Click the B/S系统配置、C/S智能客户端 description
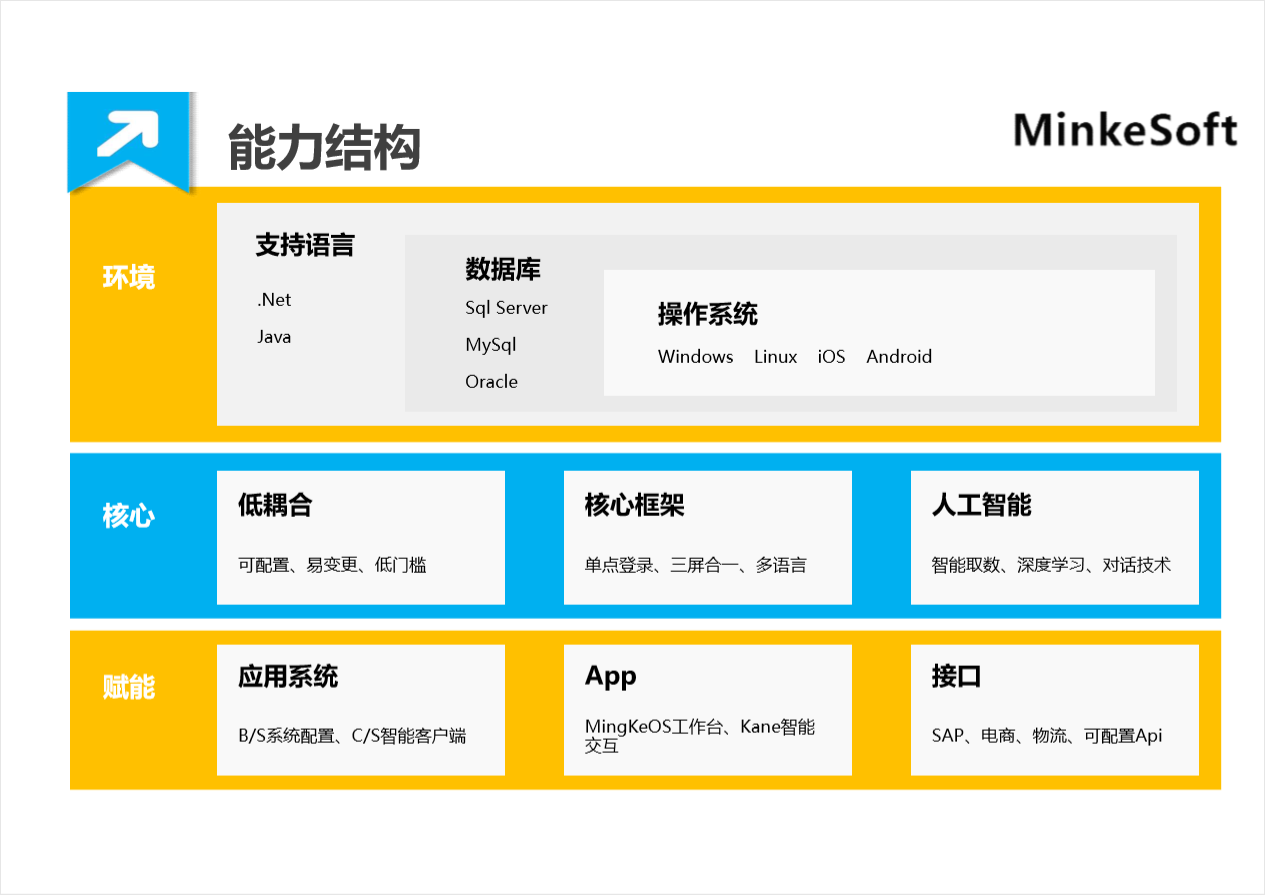This screenshot has height=895, width=1265. tap(352, 736)
